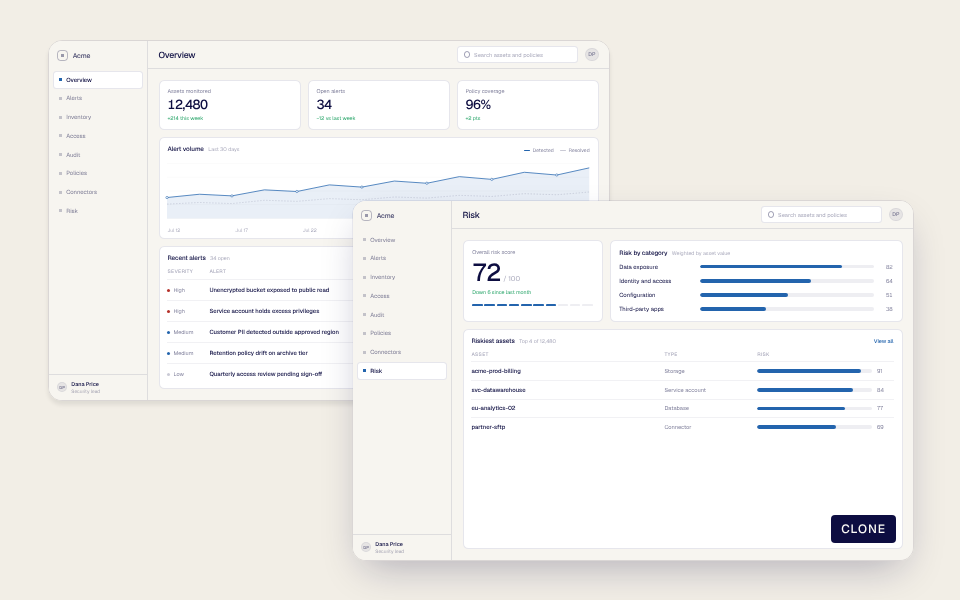960x600 pixels.
Task: Go to Policies in the Risk window sidebar
Action: coord(402,333)
